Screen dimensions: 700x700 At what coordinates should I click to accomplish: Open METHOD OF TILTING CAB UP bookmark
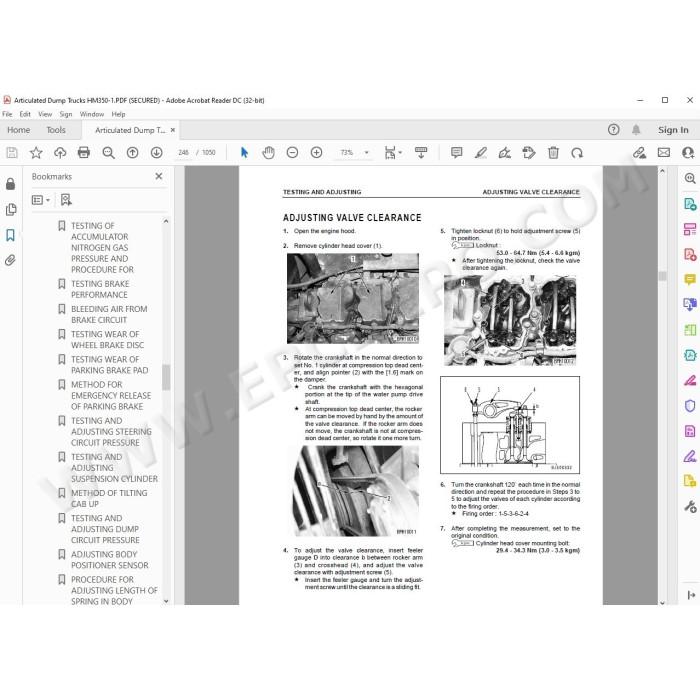[x=109, y=498]
